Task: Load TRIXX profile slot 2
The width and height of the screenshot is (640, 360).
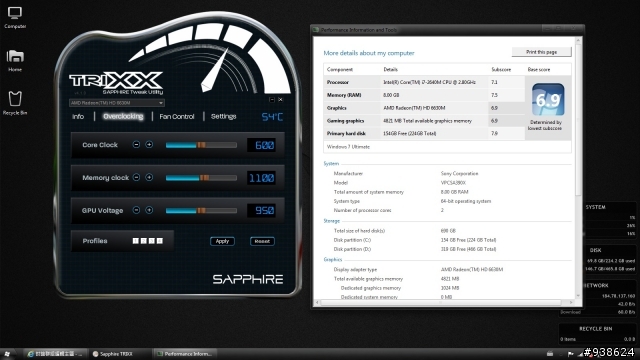Action: pos(144,241)
